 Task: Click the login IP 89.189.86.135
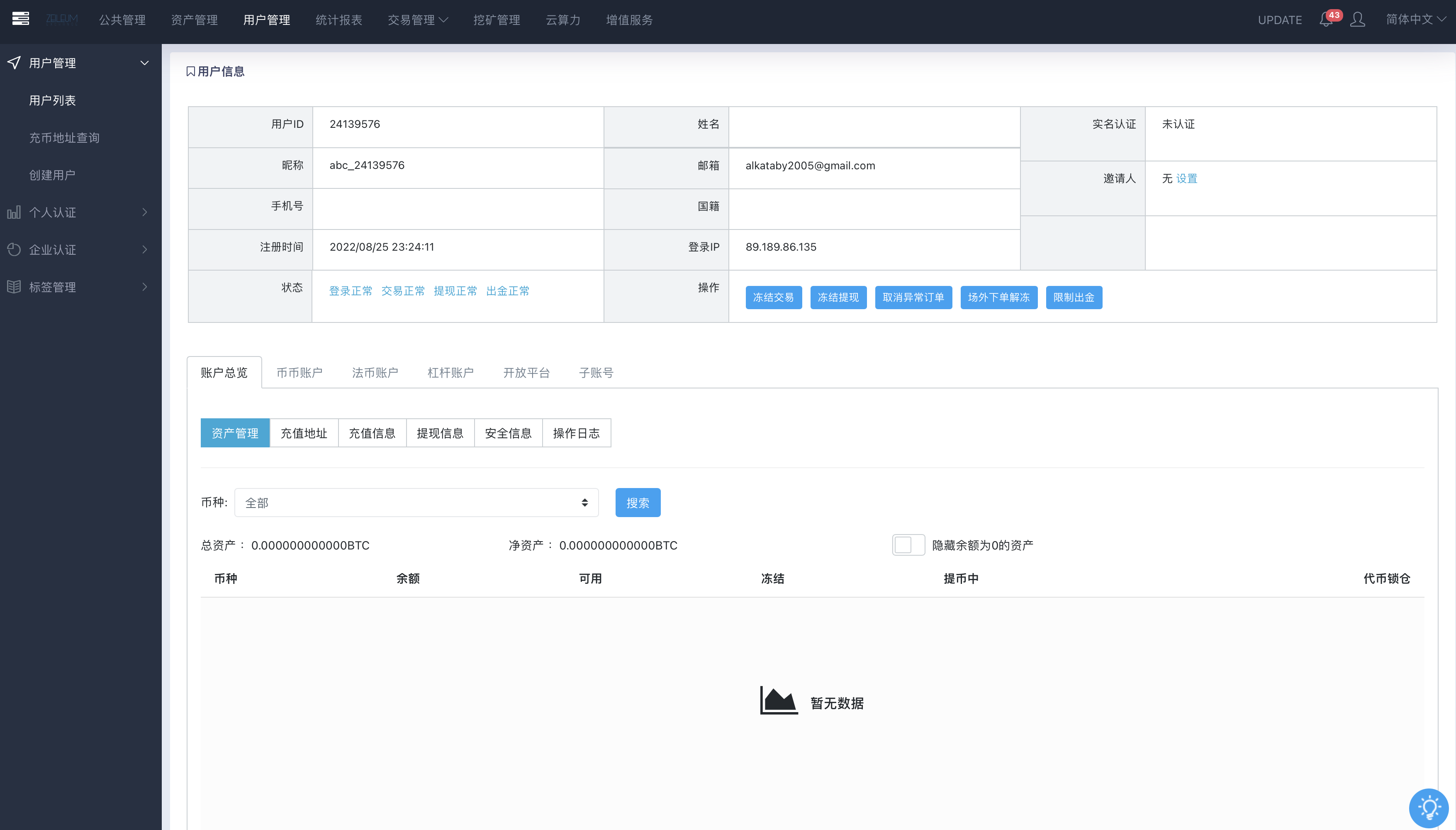[x=781, y=247]
